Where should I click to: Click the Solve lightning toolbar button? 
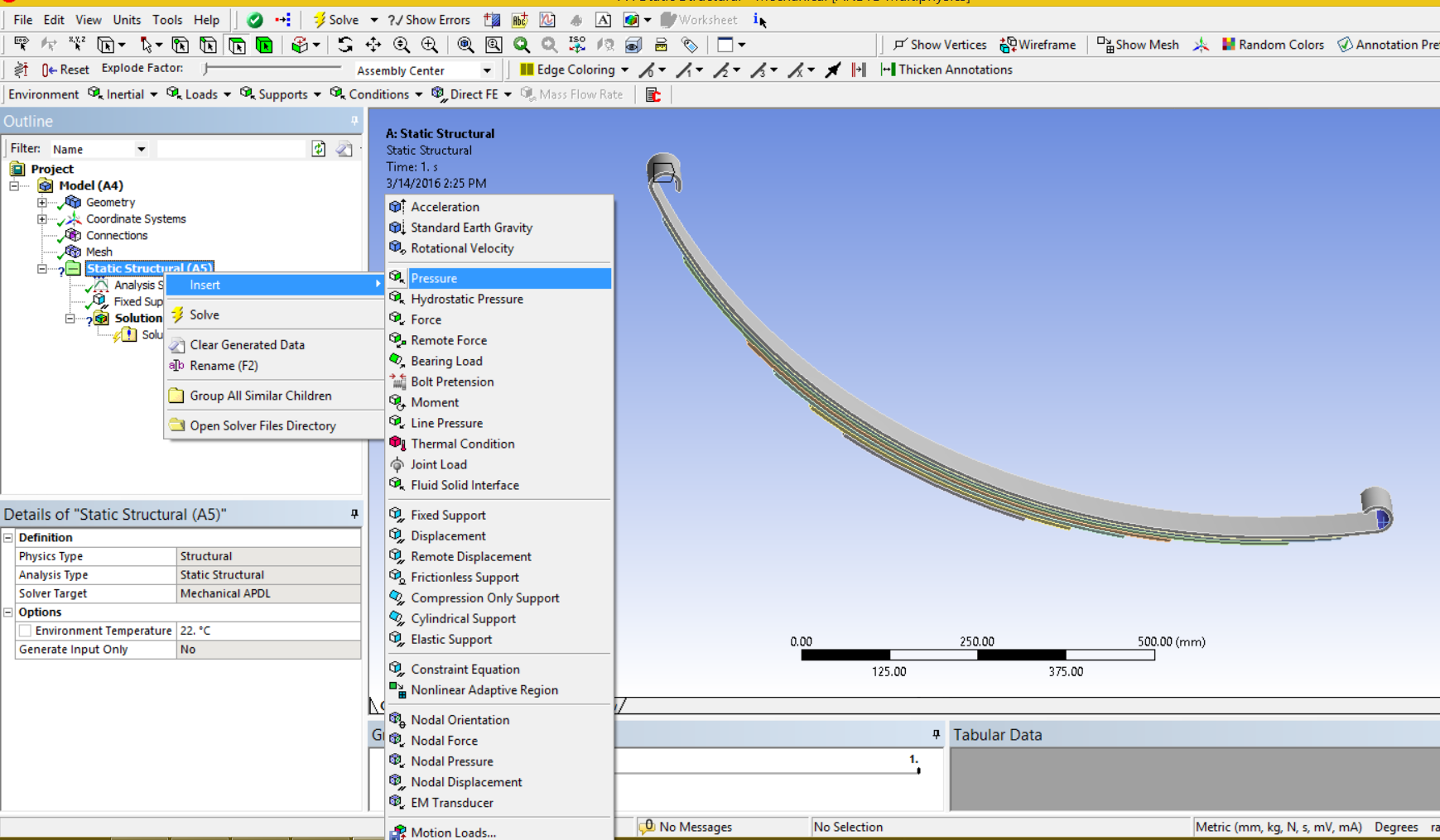335,20
